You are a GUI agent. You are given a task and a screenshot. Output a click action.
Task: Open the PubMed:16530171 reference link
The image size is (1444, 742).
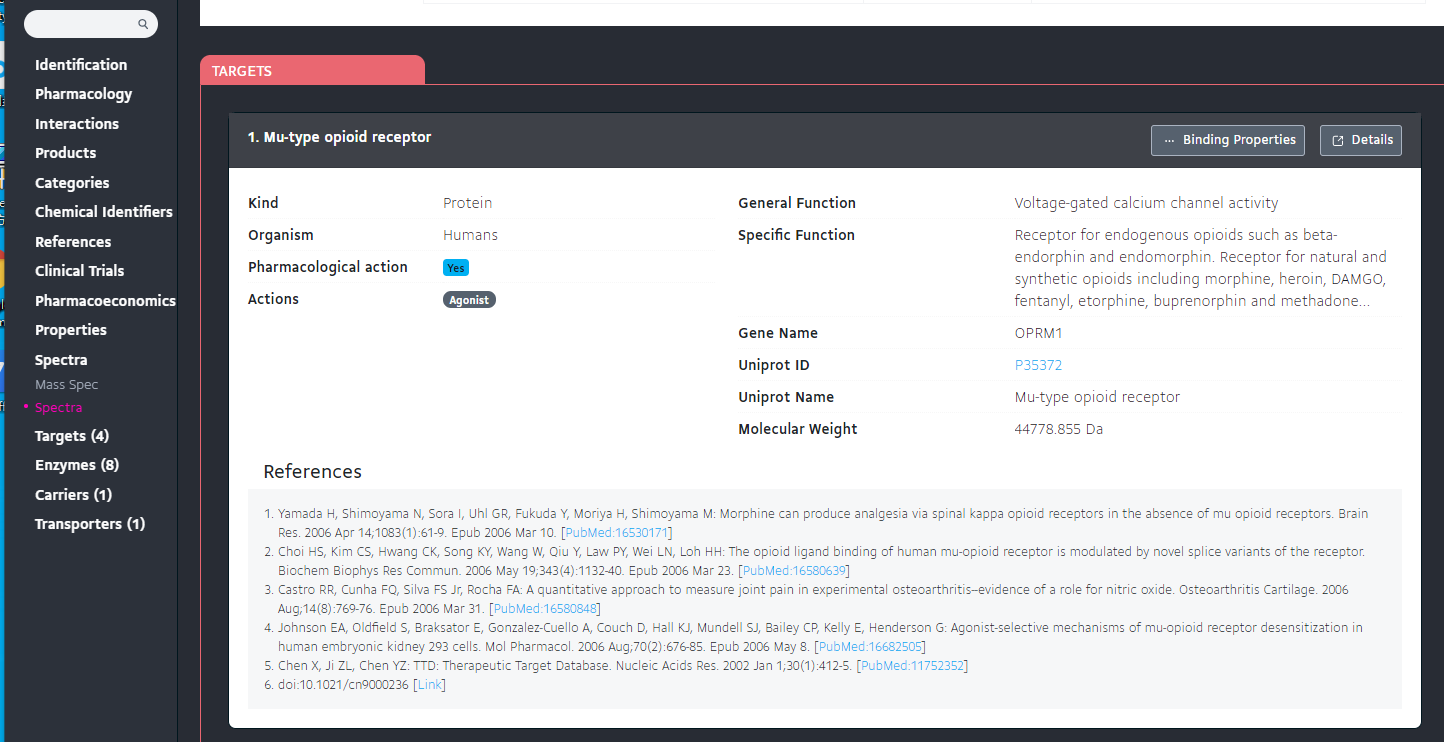616,533
